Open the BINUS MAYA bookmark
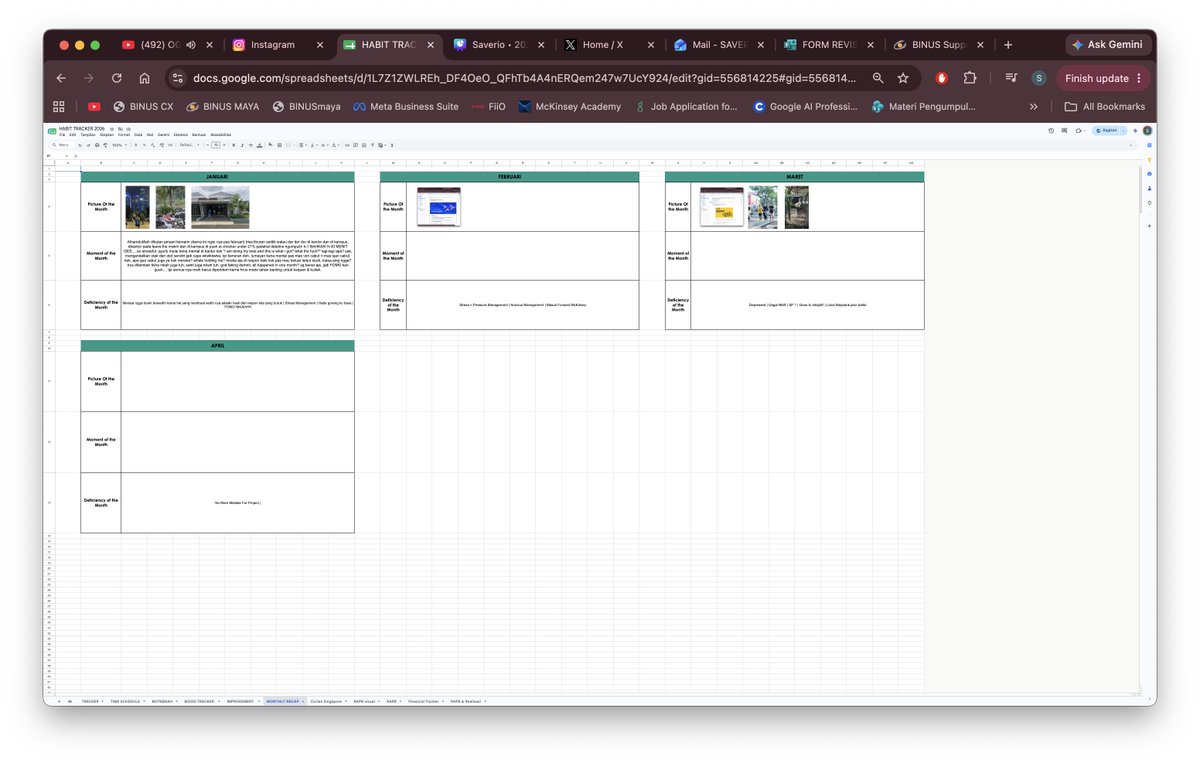Viewport: 1200px width, 763px height. point(222,106)
